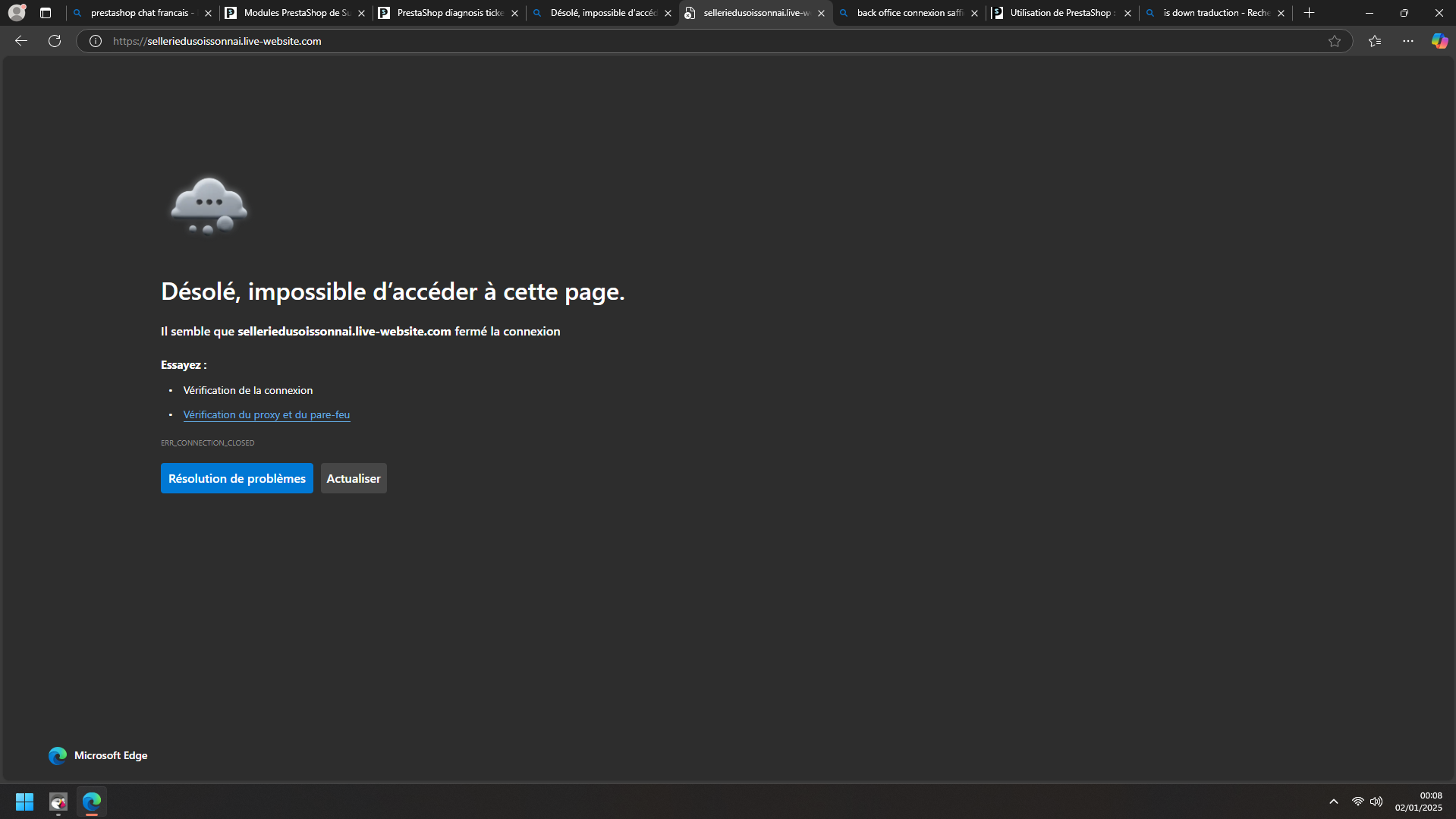Screen dimensions: 1456x819
Task: Click the 'Désolé, impossible d'accéder à cette page.' heading
Action: 393,291
